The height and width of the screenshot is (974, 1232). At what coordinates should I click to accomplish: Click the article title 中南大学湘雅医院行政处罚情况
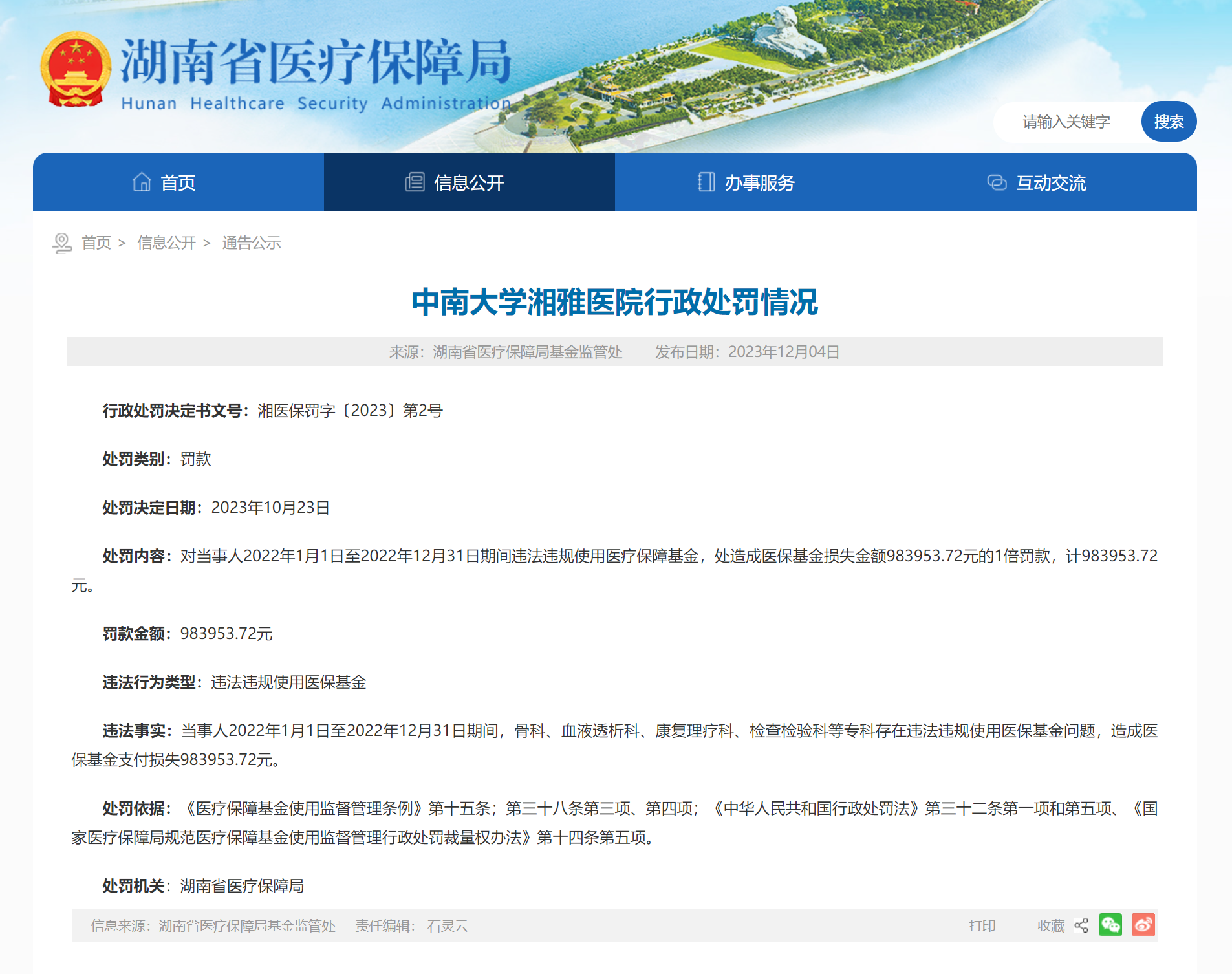615,302
